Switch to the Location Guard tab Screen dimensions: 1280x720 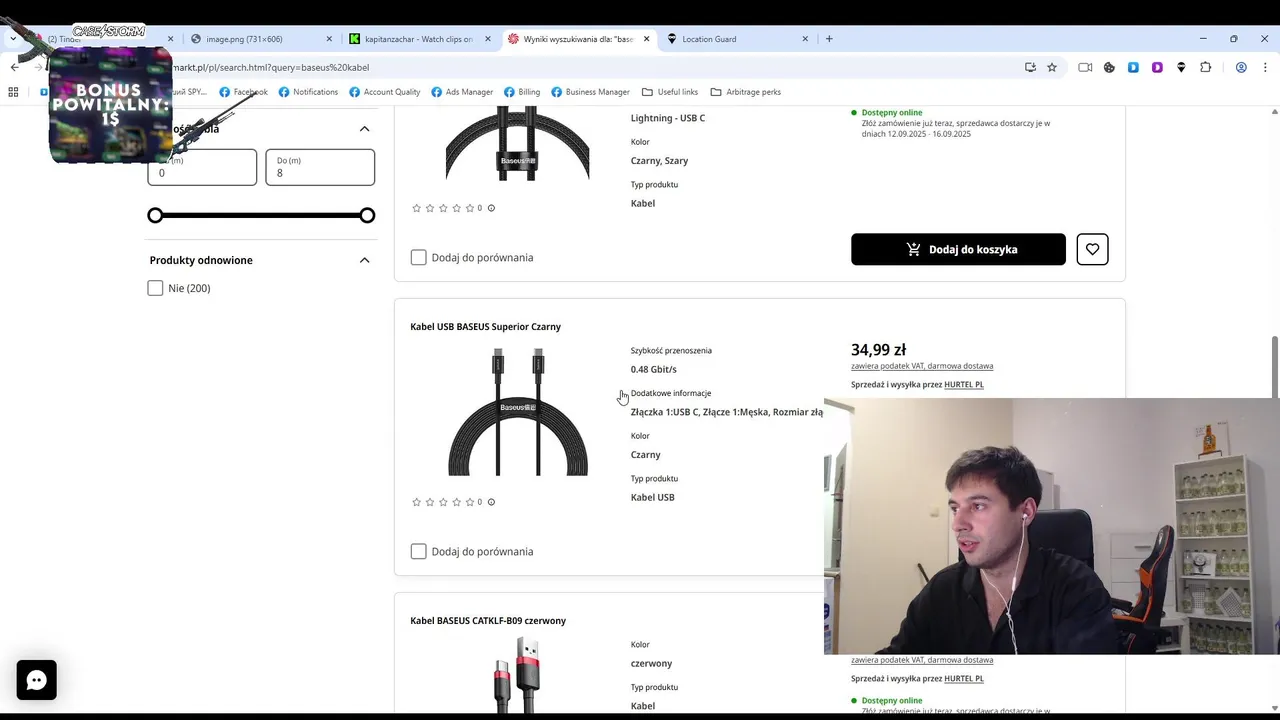738,39
